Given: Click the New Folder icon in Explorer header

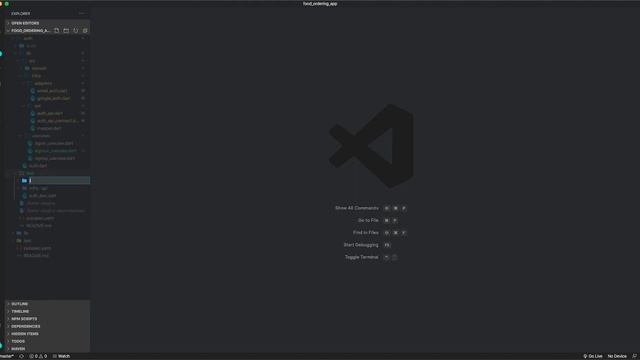Looking at the screenshot, I should coord(66,31).
